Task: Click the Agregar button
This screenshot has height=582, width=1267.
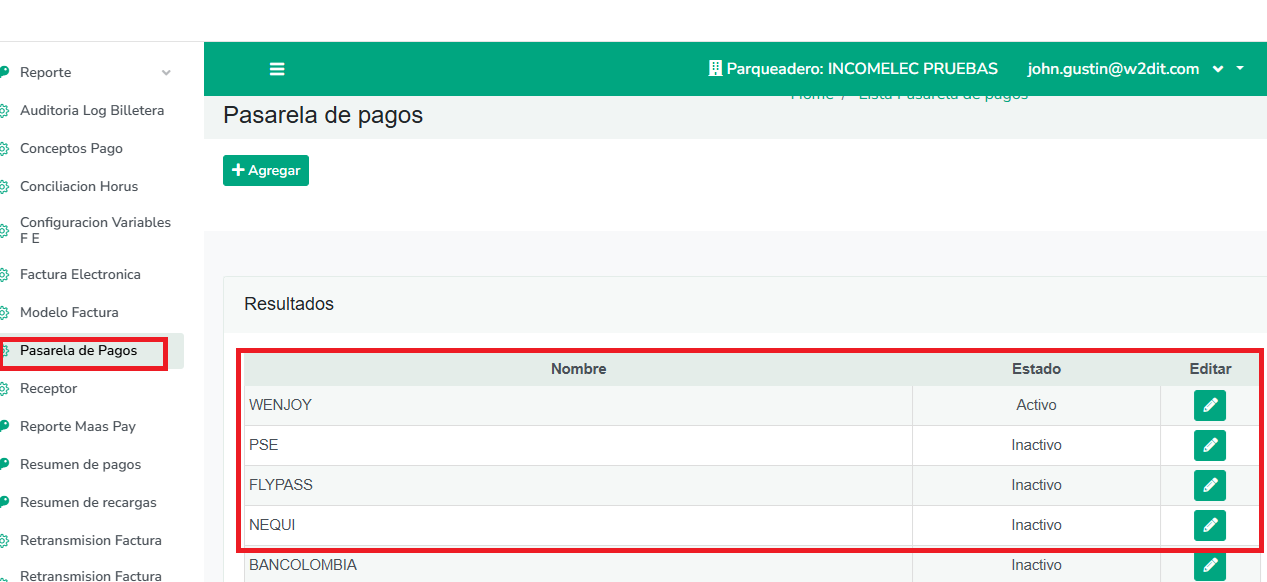Action: (x=266, y=170)
